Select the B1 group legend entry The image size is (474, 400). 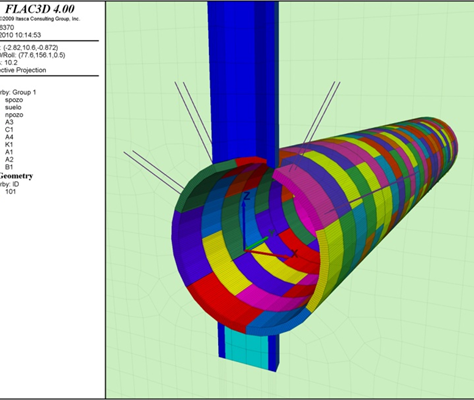(9, 167)
